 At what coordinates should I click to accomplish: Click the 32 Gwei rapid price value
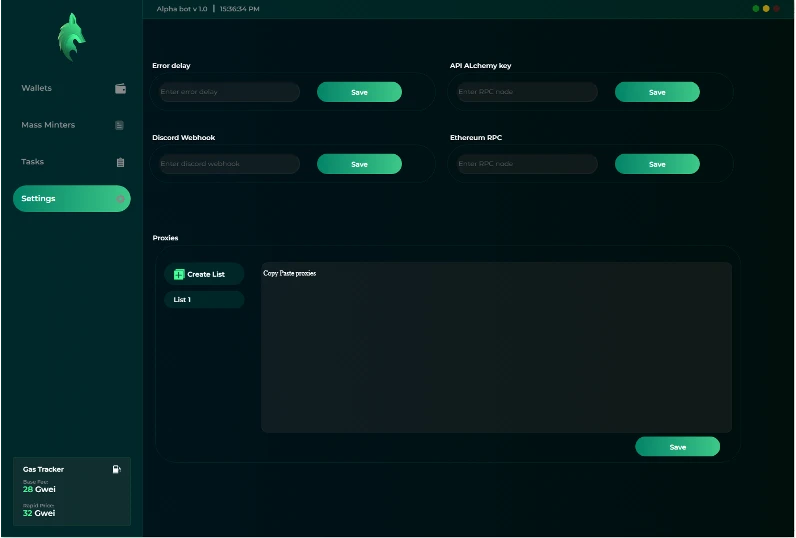tap(39, 513)
